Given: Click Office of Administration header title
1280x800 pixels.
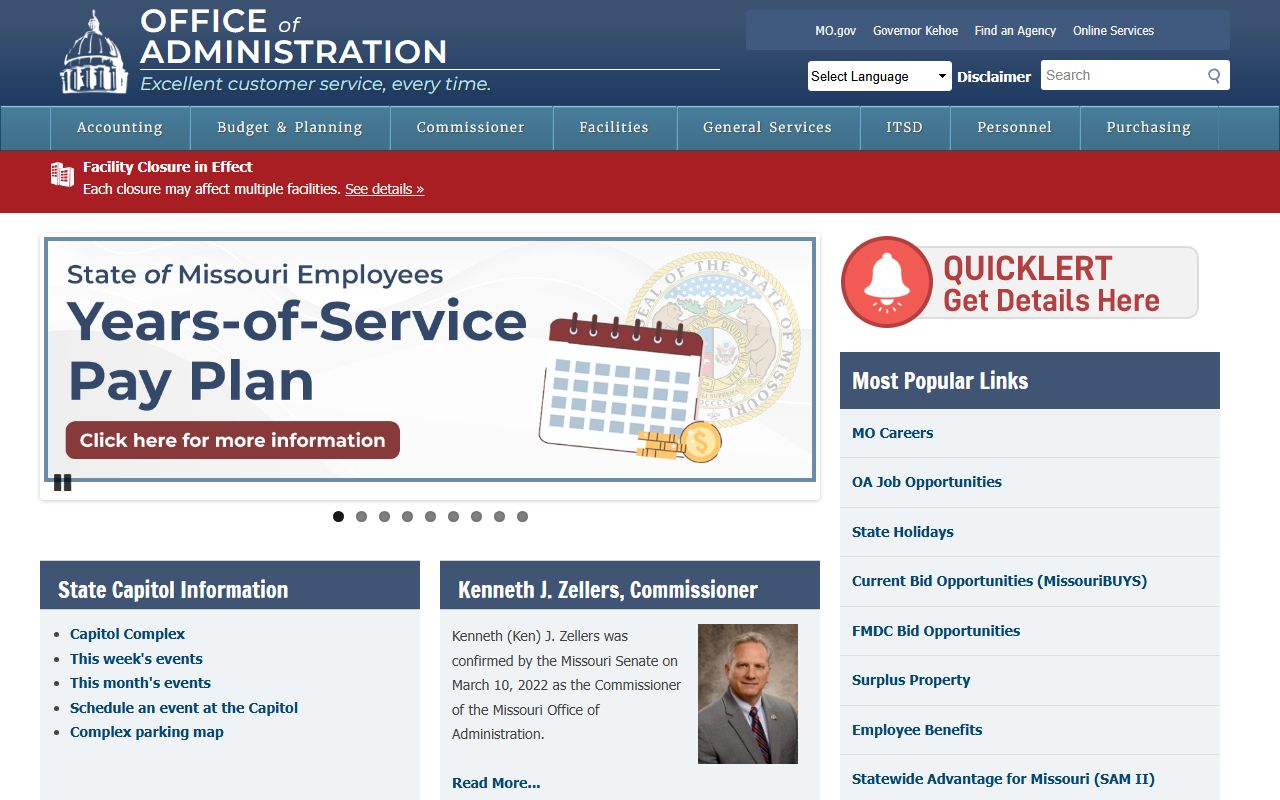Looking at the screenshot, I should pos(294,36).
